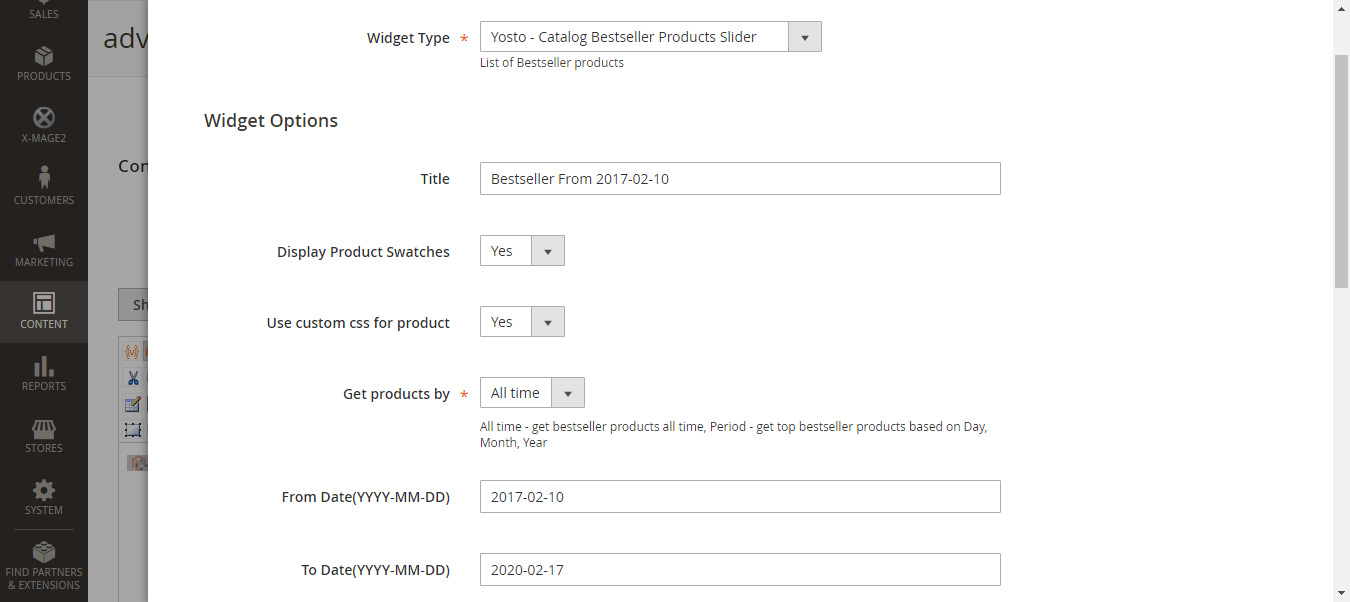Open the Stores sidebar menu
The image size is (1350, 602).
point(43,436)
